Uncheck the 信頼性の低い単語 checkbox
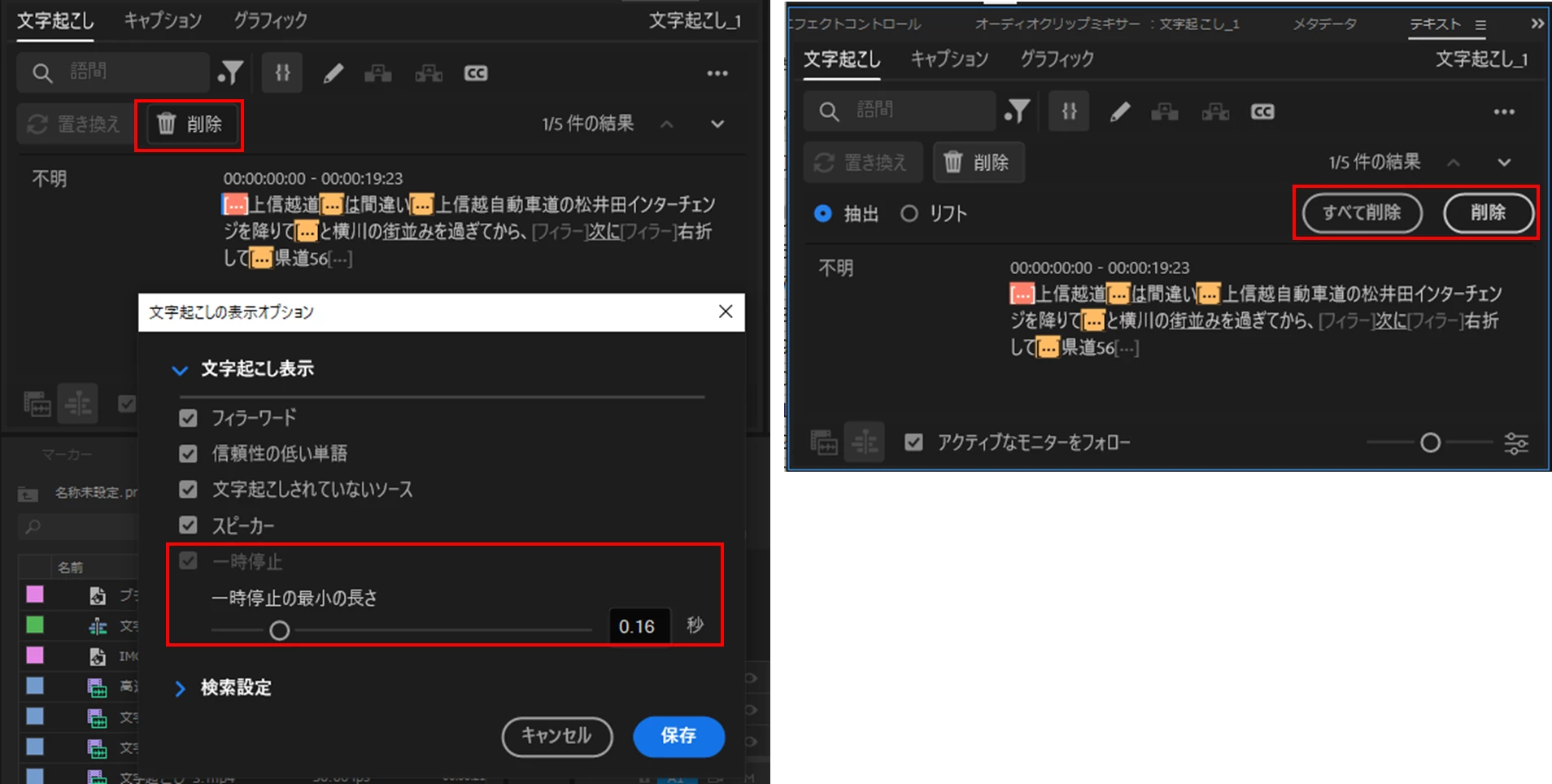 188,454
